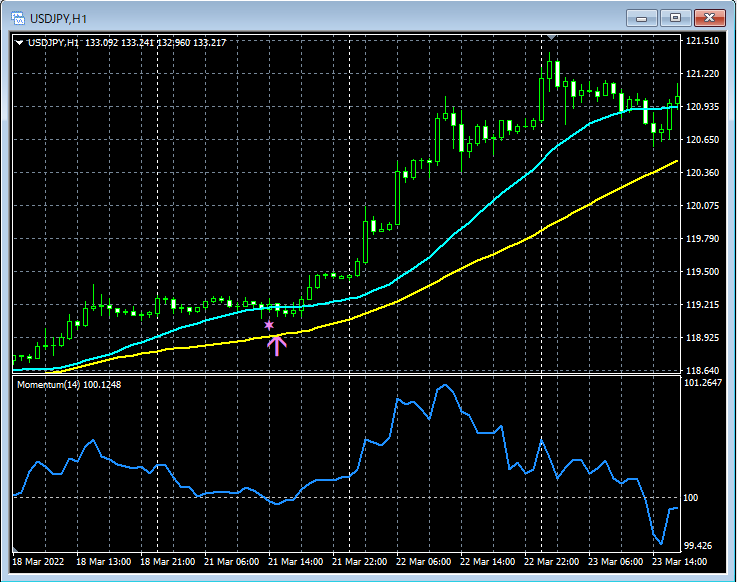Click the 23 Mar 06:00 time label
Viewport: 738px width, 582px height.
pos(616,562)
